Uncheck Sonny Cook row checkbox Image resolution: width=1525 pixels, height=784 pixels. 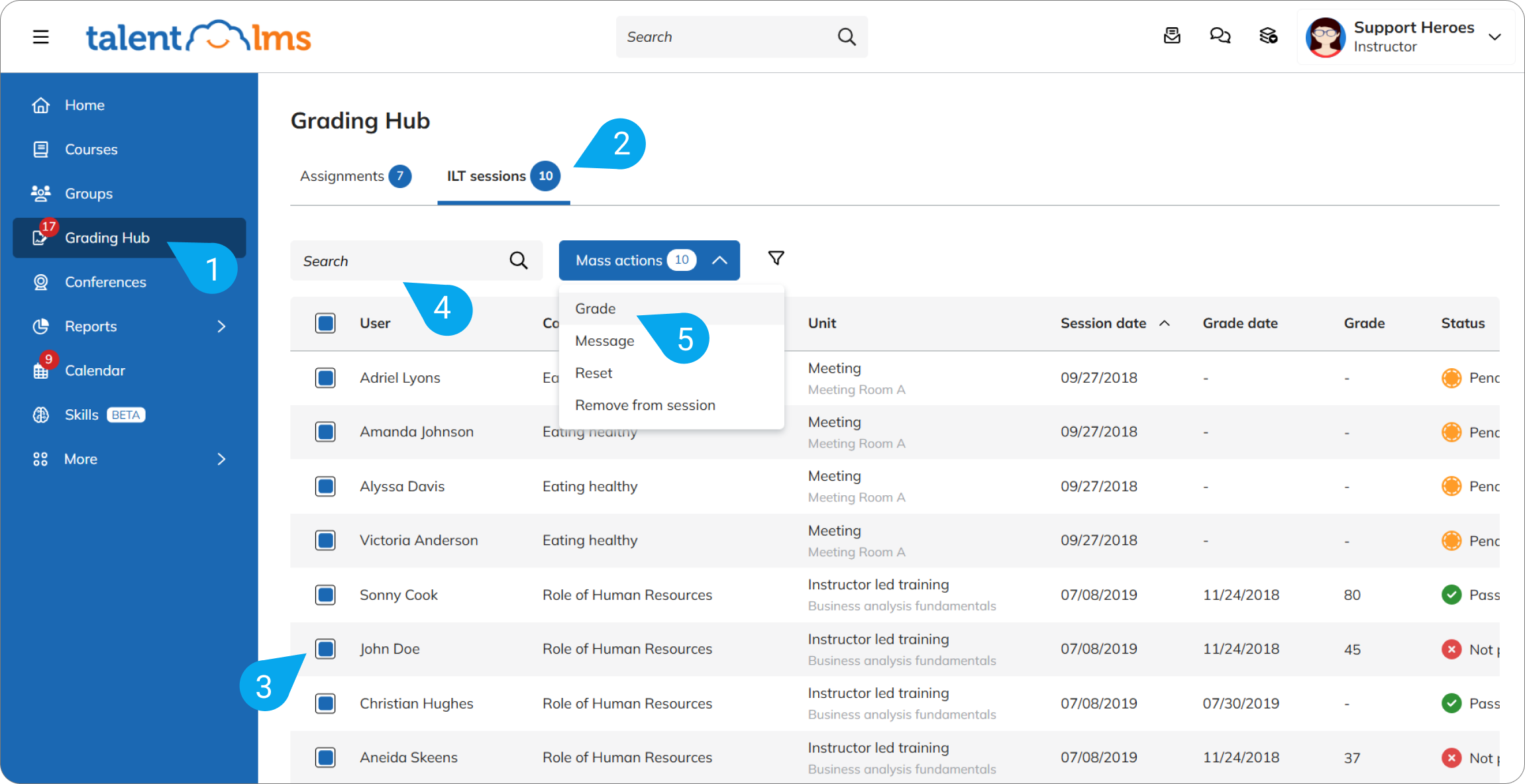point(325,595)
